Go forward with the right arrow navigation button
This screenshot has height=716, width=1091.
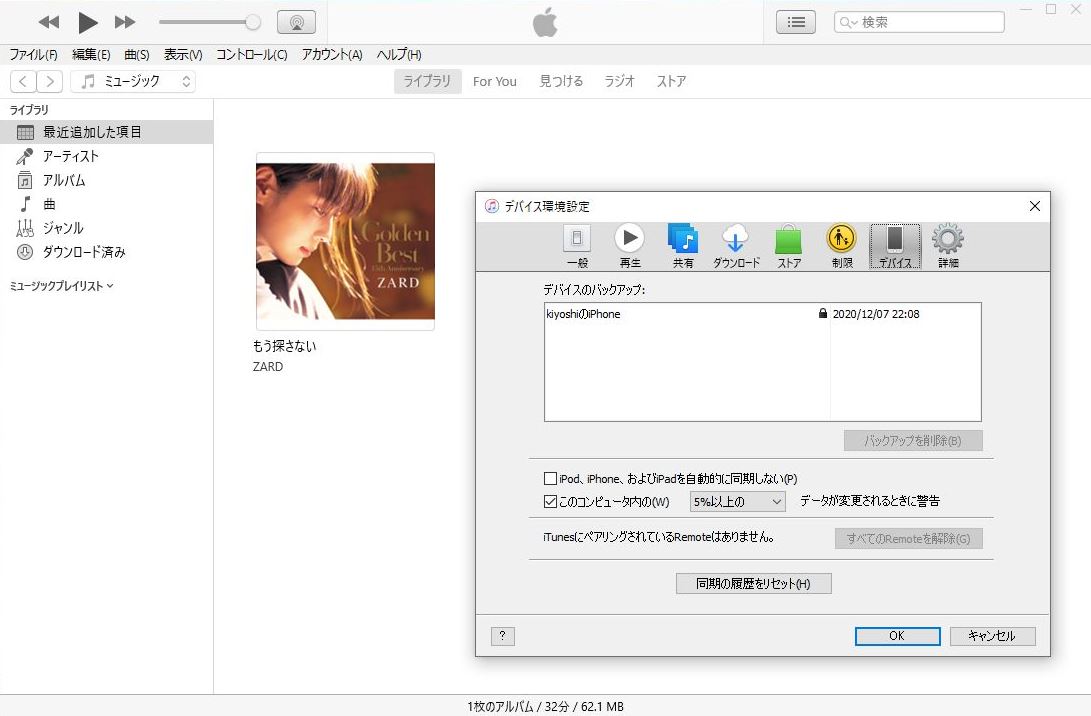(49, 81)
